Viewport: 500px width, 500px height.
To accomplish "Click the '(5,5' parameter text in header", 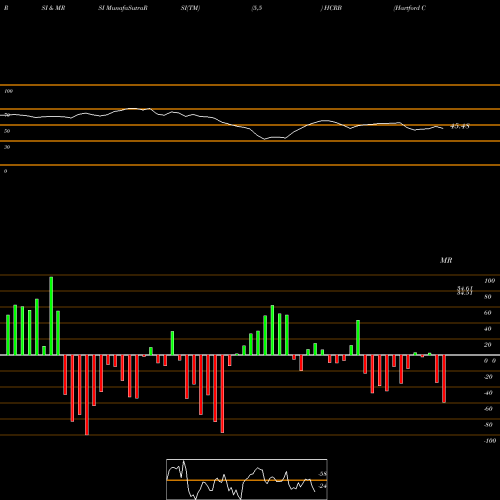I will tap(257, 8).
